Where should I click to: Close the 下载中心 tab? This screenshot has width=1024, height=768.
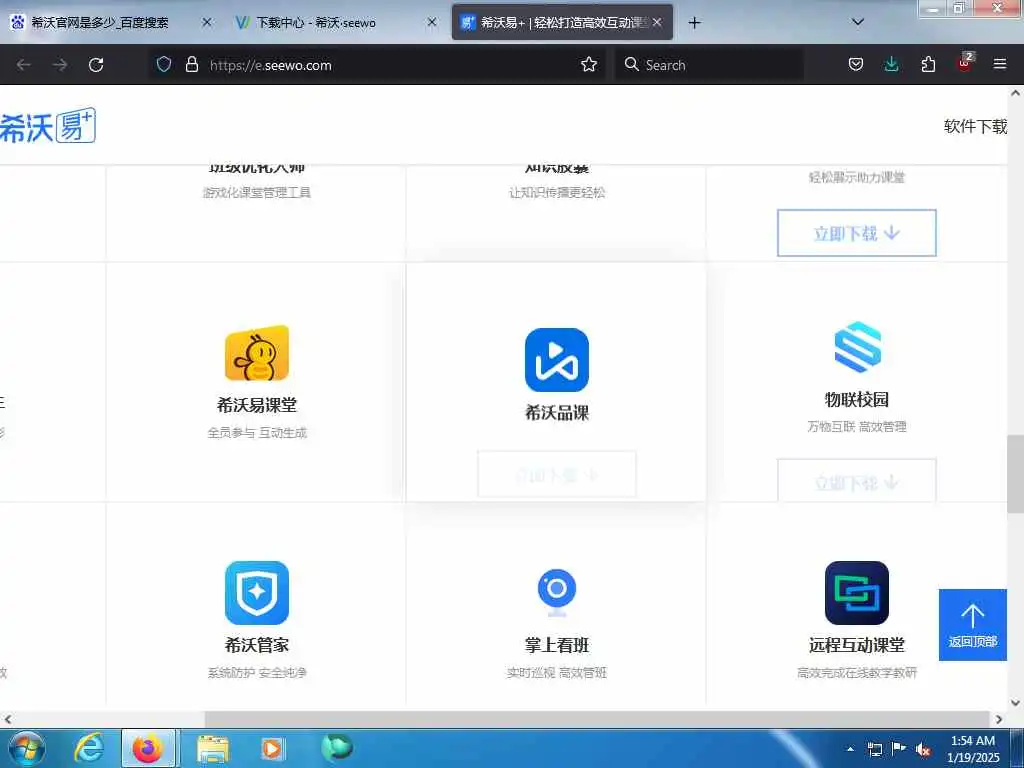432,23
